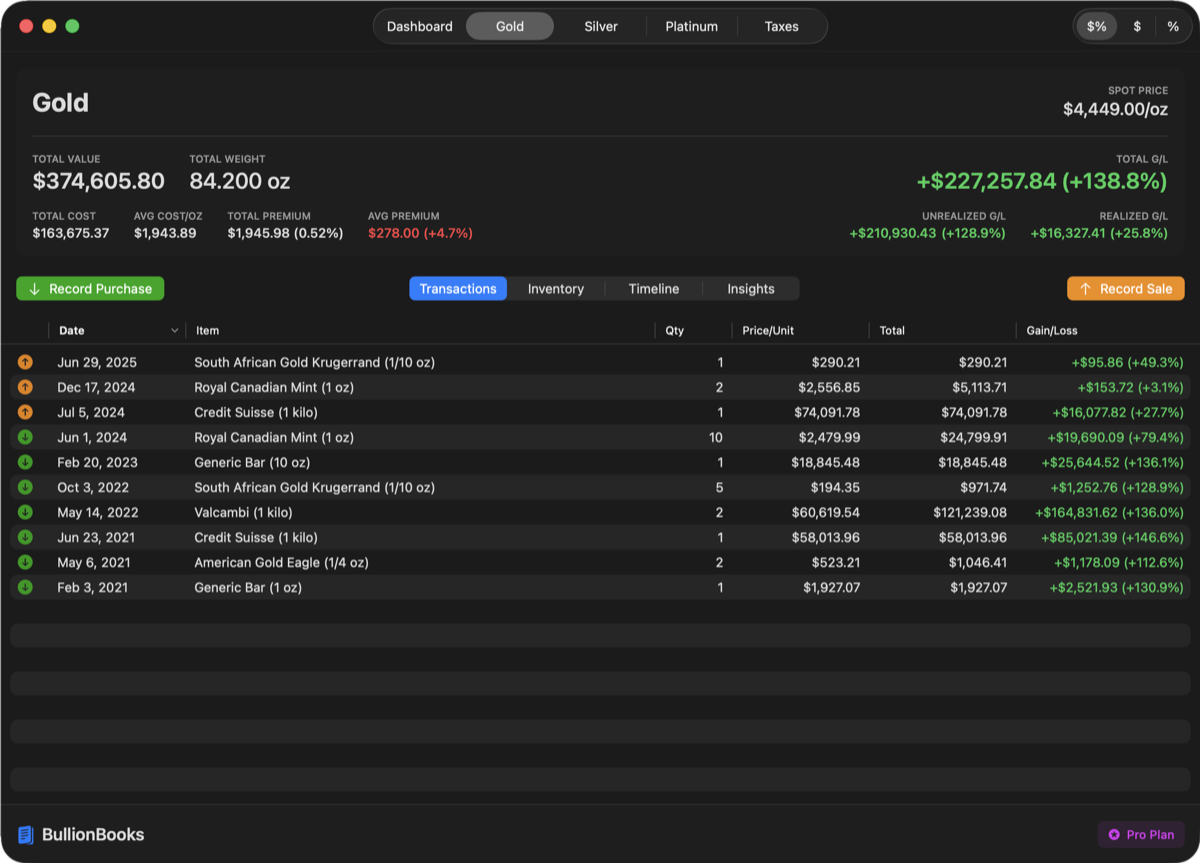Show the Timeline view
Image resolution: width=1200 pixels, height=863 pixels.
coord(654,289)
